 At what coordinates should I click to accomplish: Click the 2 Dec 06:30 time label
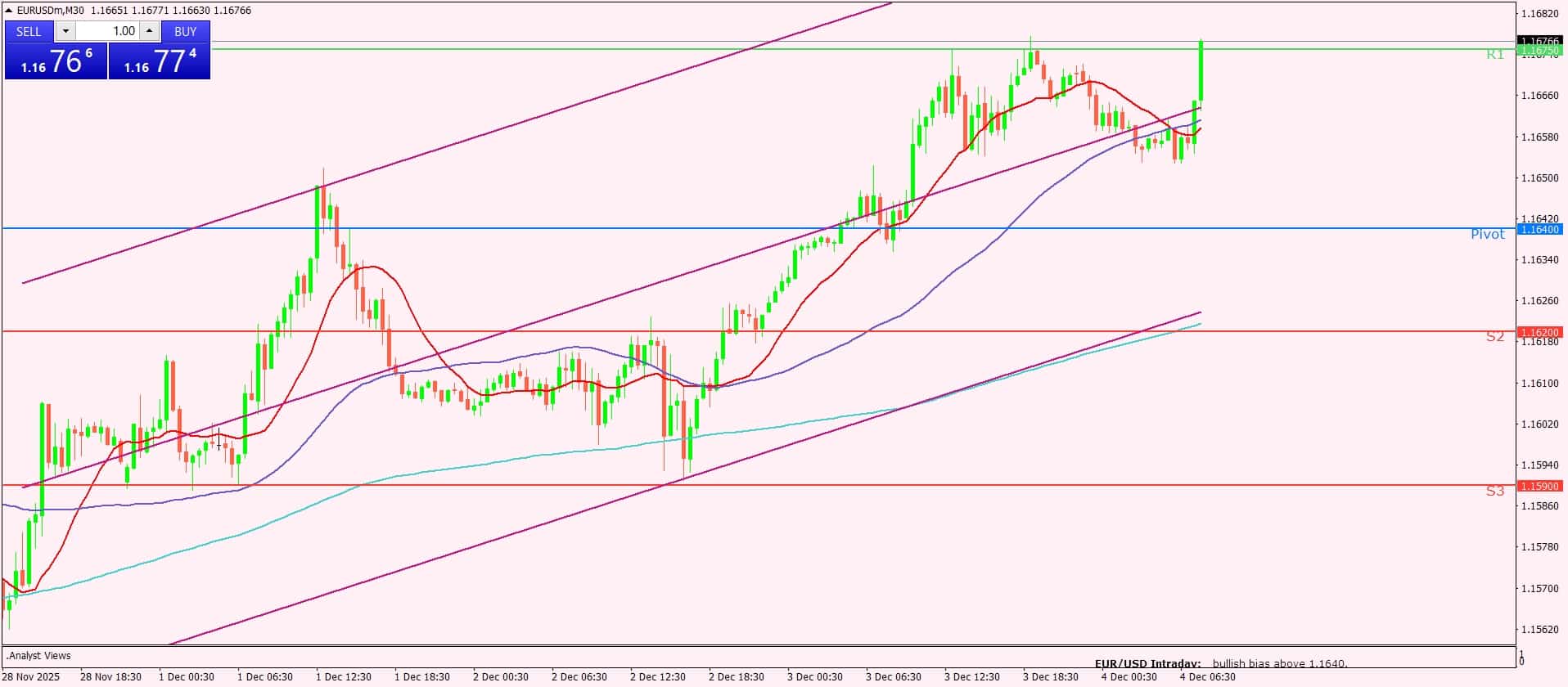click(579, 677)
